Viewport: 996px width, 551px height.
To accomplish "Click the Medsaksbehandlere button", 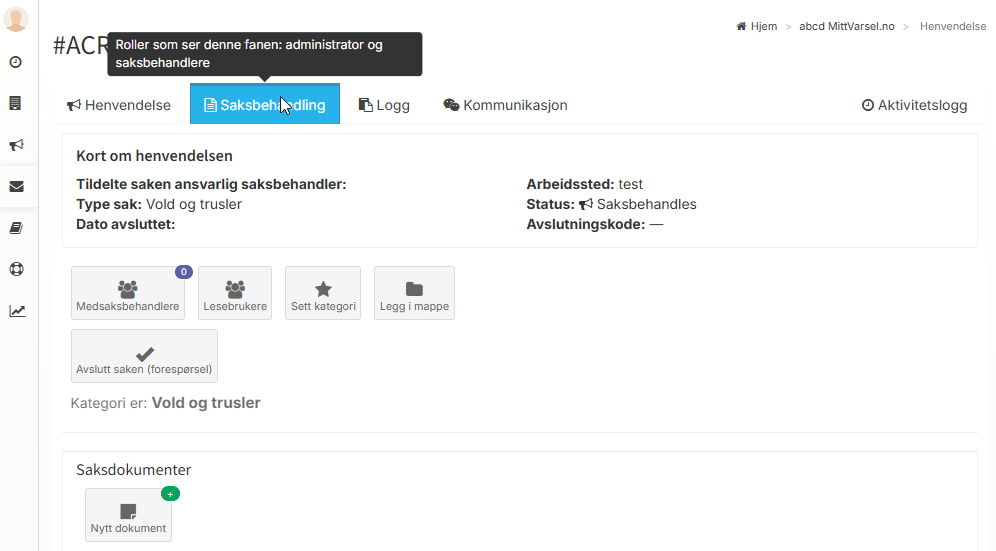I will (128, 293).
